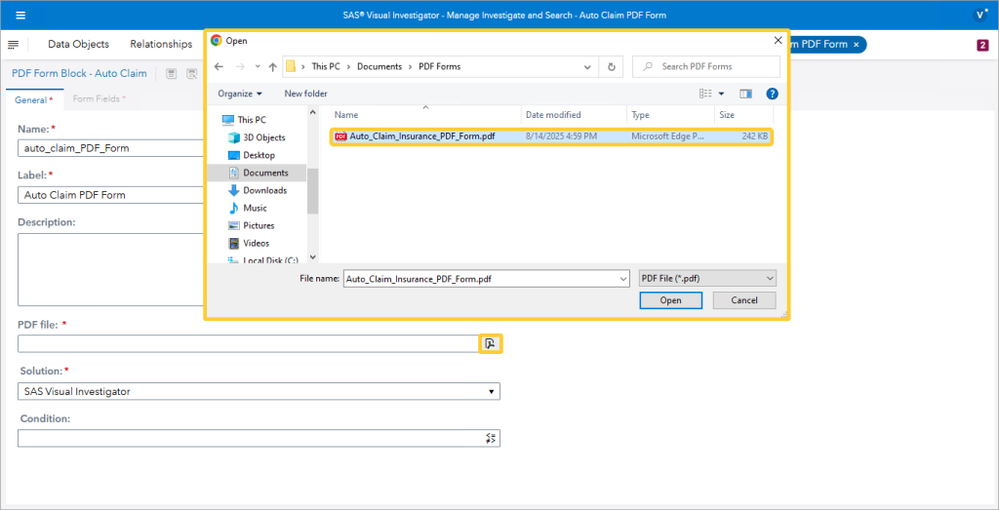Screen dimensions: 999x510
Task: Click the Label field Auto Claim PDF Form
Action: (111, 195)
